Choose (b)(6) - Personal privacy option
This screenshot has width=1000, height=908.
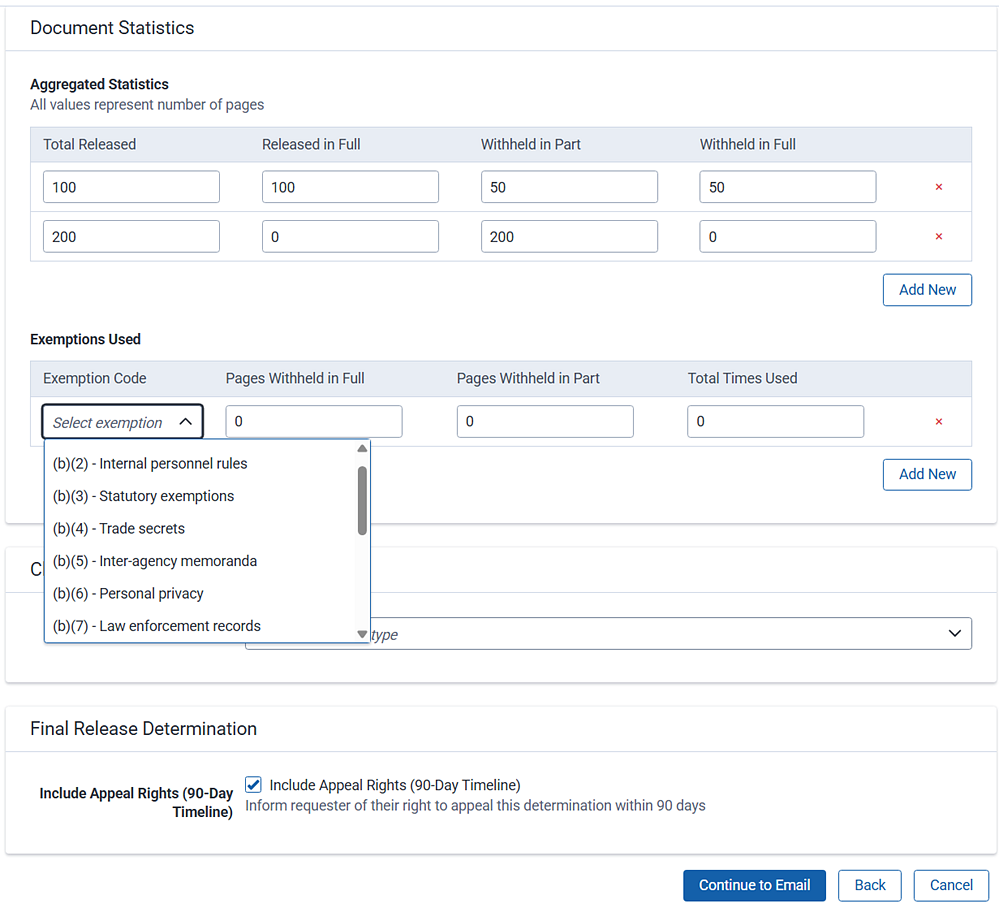coord(128,594)
